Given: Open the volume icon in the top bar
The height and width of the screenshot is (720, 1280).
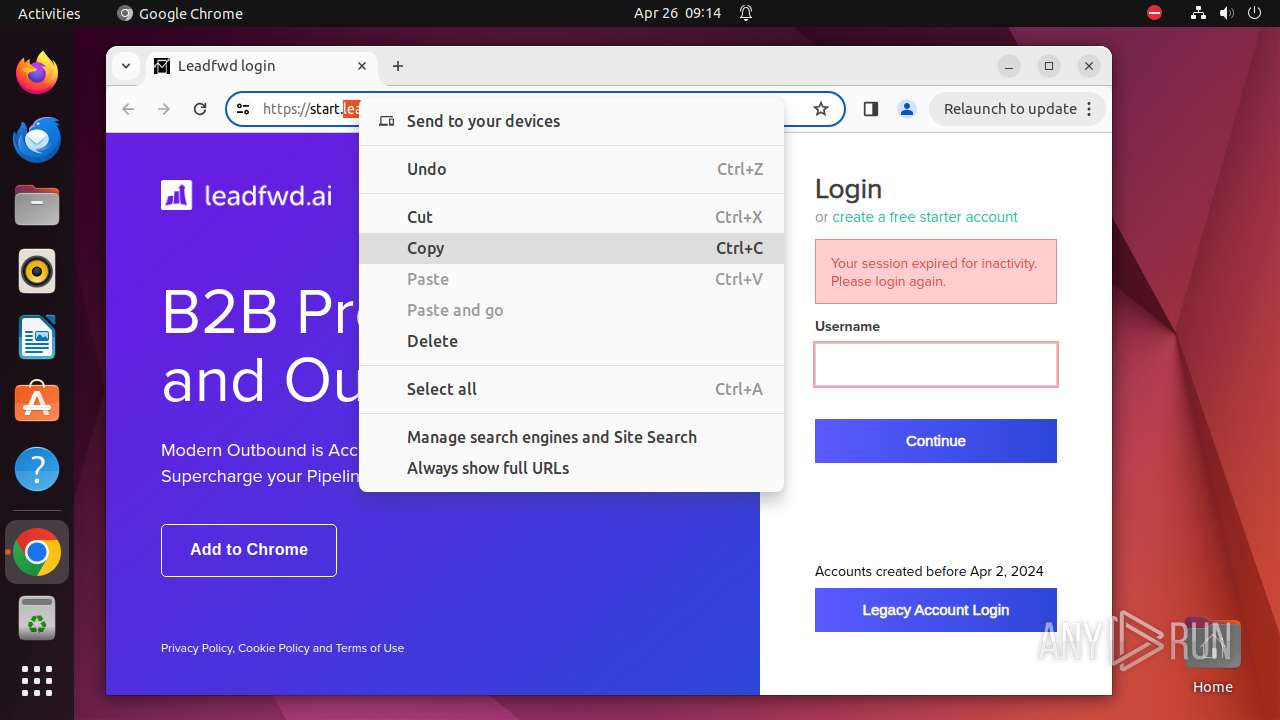Looking at the screenshot, I should point(1226,13).
